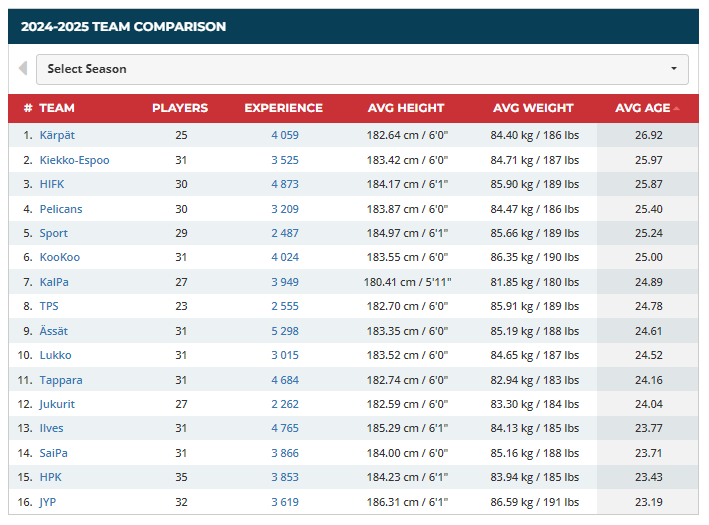Select JYP average height 186.31 cm / 6'1"

pos(407,502)
